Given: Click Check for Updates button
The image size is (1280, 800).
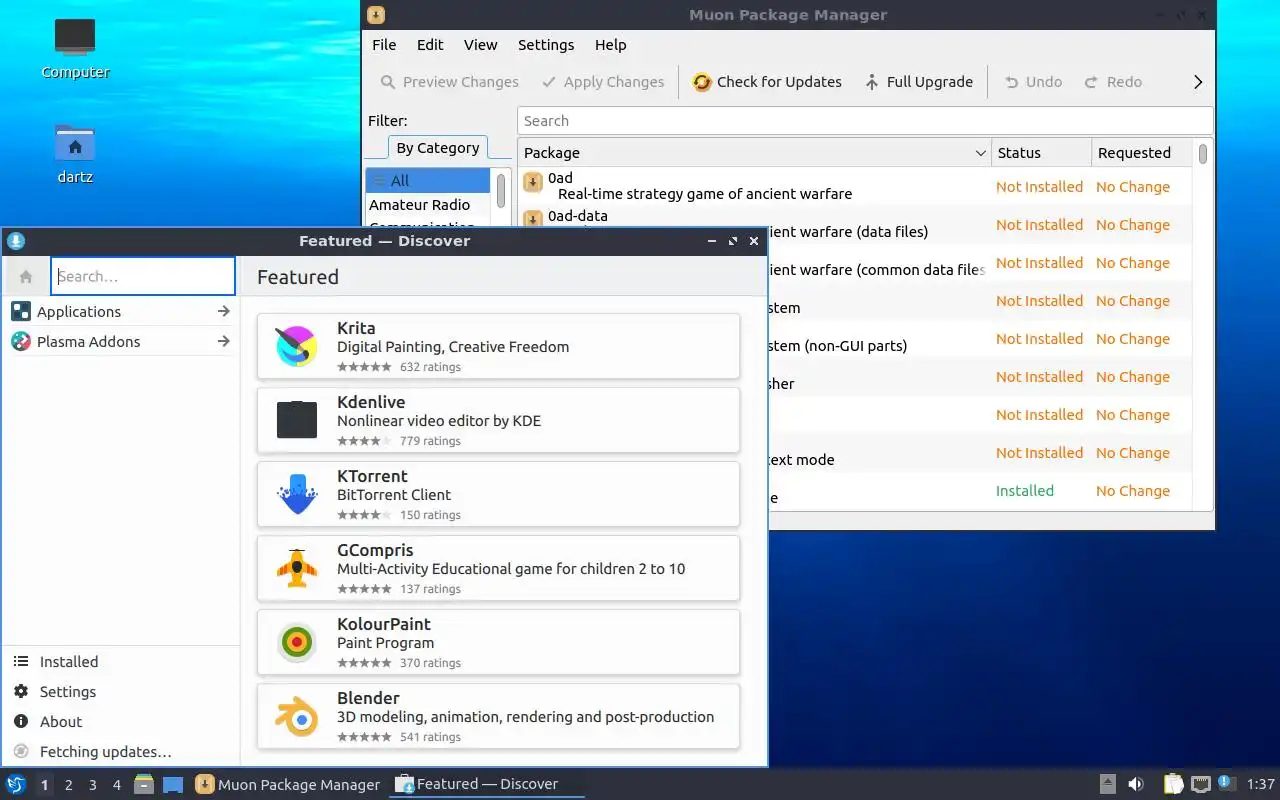Looking at the screenshot, I should pyautogui.click(x=767, y=82).
